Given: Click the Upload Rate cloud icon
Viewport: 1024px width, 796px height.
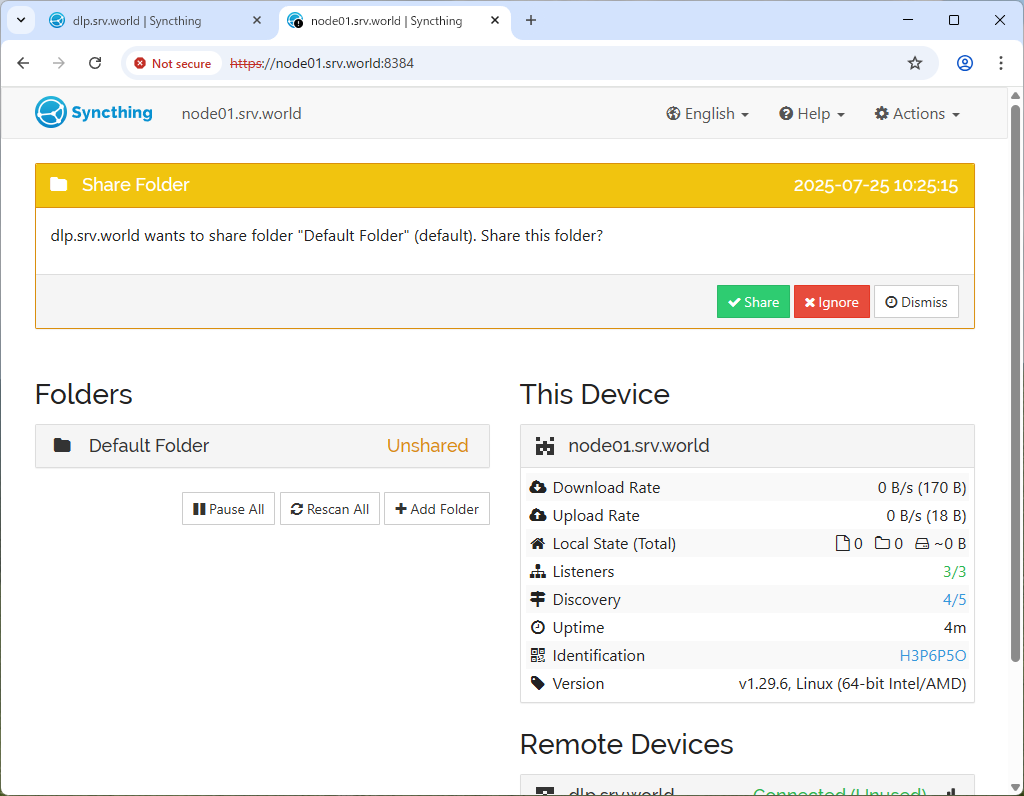Looking at the screenshot, I should click(x=537, y=515).
